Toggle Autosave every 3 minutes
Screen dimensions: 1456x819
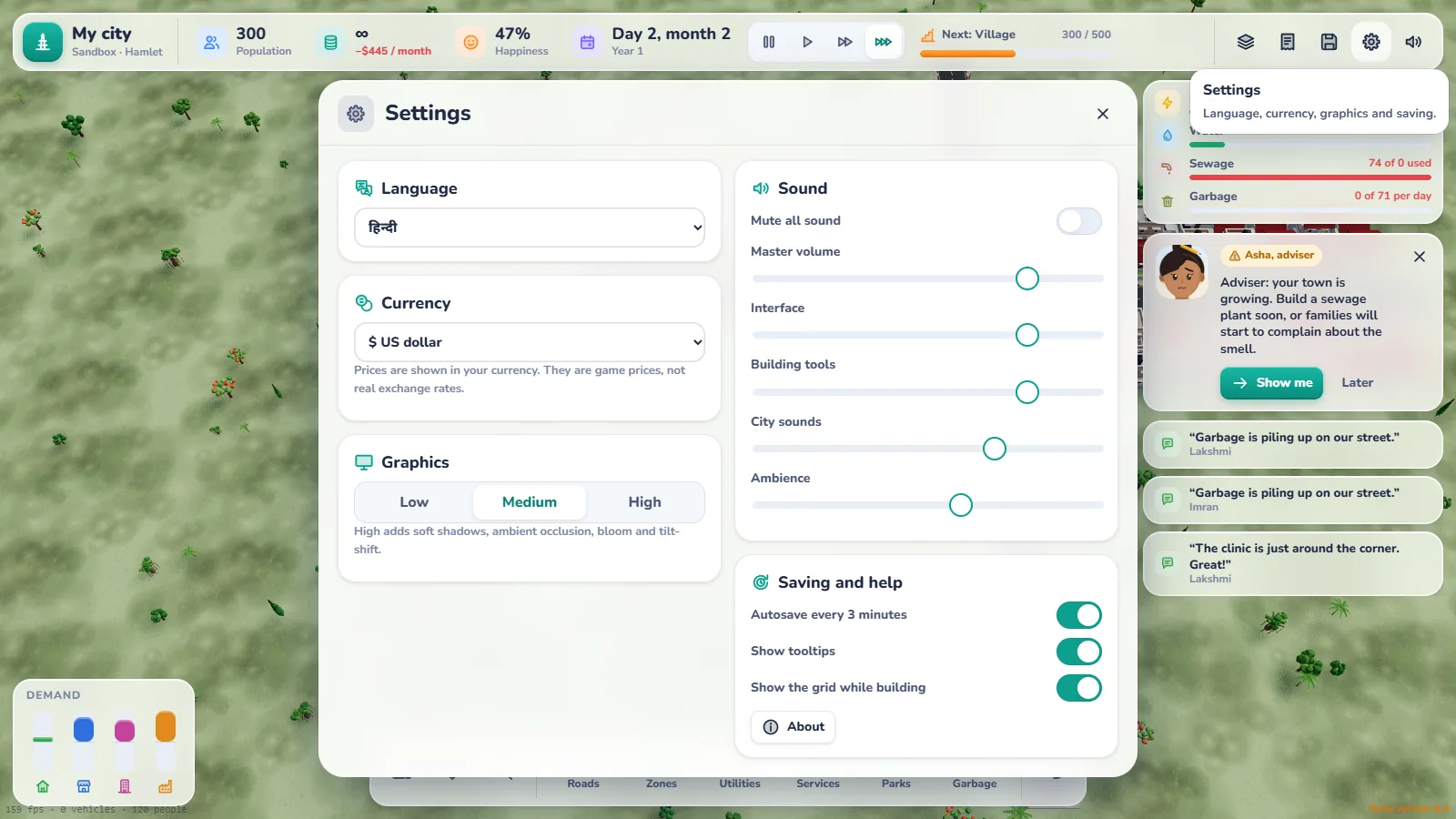[1079, 615]
